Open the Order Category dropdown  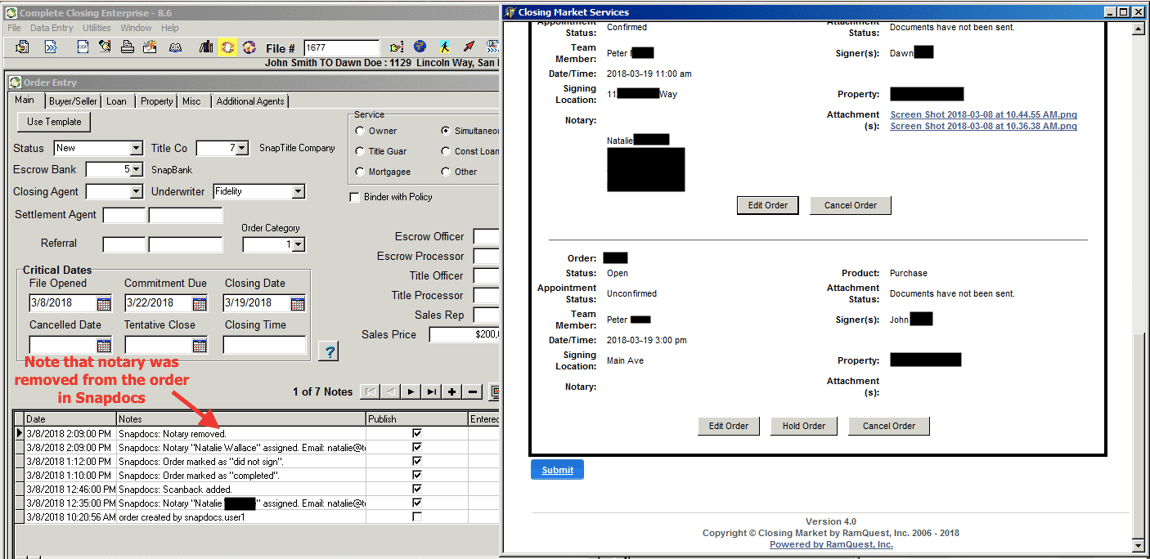(x=298, y=245)
